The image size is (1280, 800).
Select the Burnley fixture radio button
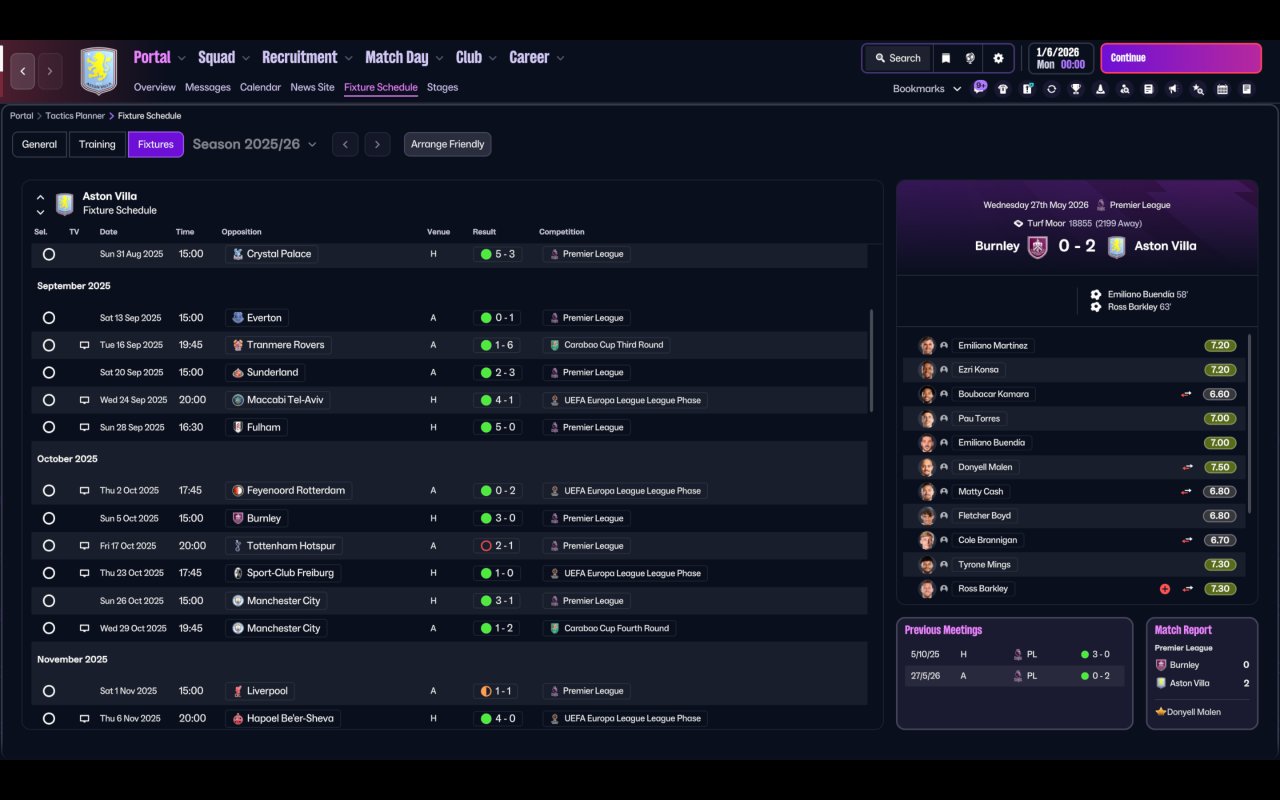coord(48,518)
